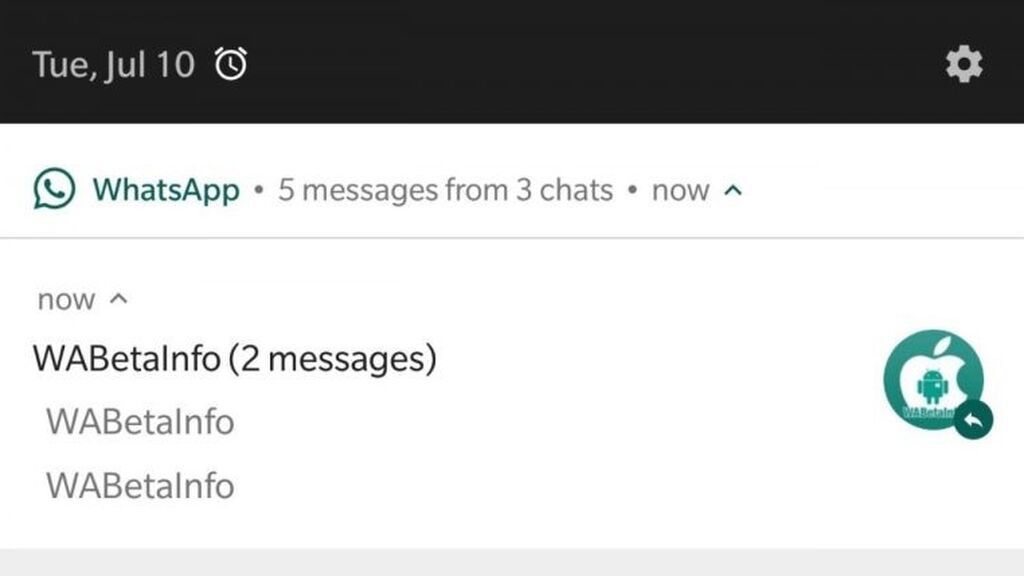Select the WhatsApp app name label
This screenshot has height=576, width=1024.
point(166,190)
